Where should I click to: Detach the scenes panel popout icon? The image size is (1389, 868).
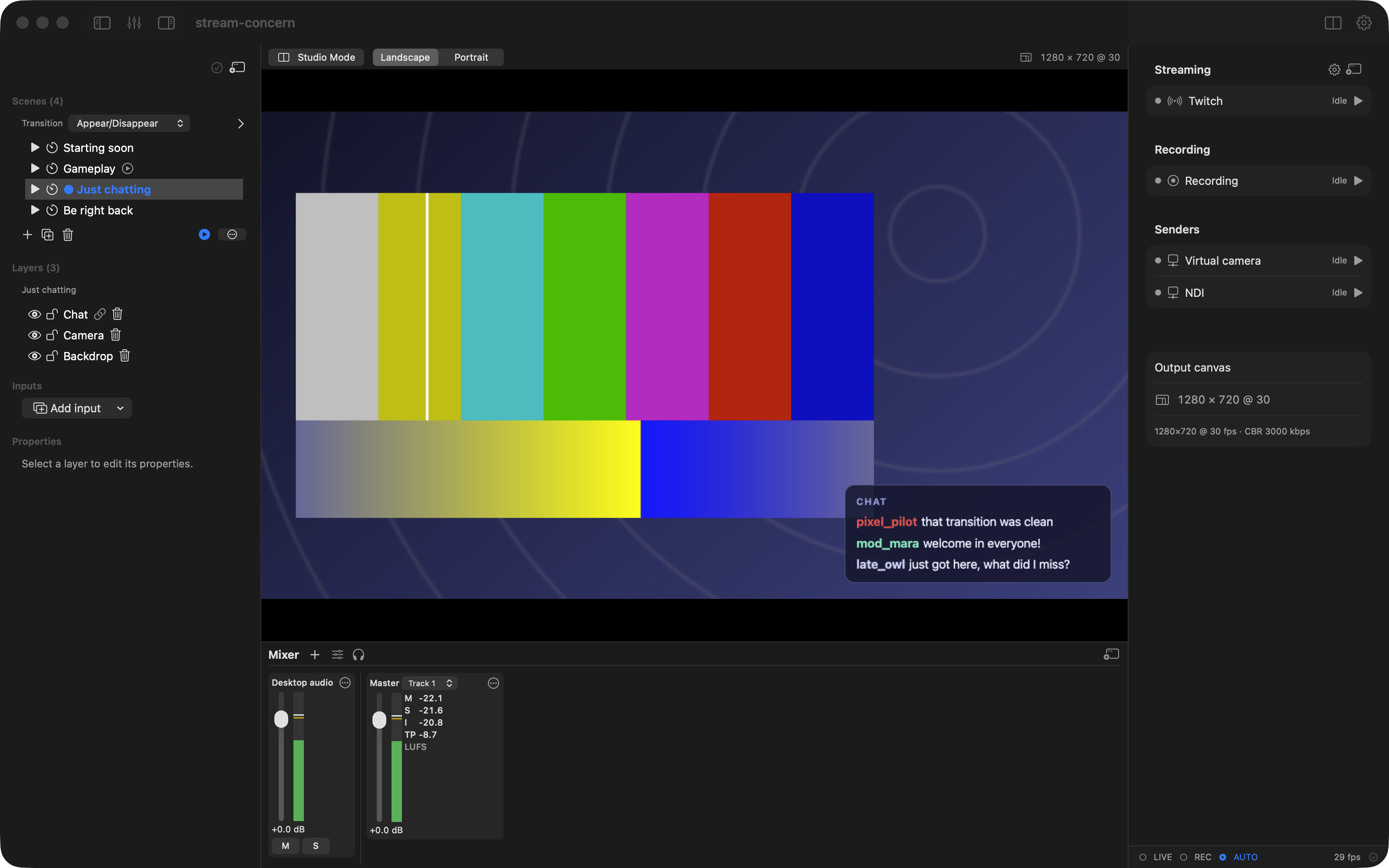pos(237,68)
